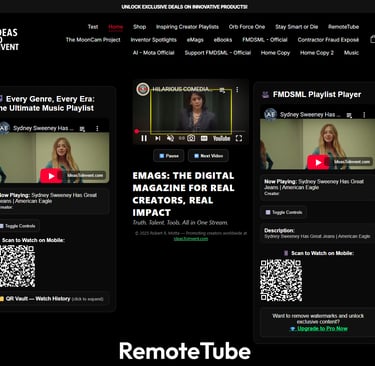Open Inspiring Creator Playlists menu item
This screenshot has width=375, height=366.
(187, 27)
